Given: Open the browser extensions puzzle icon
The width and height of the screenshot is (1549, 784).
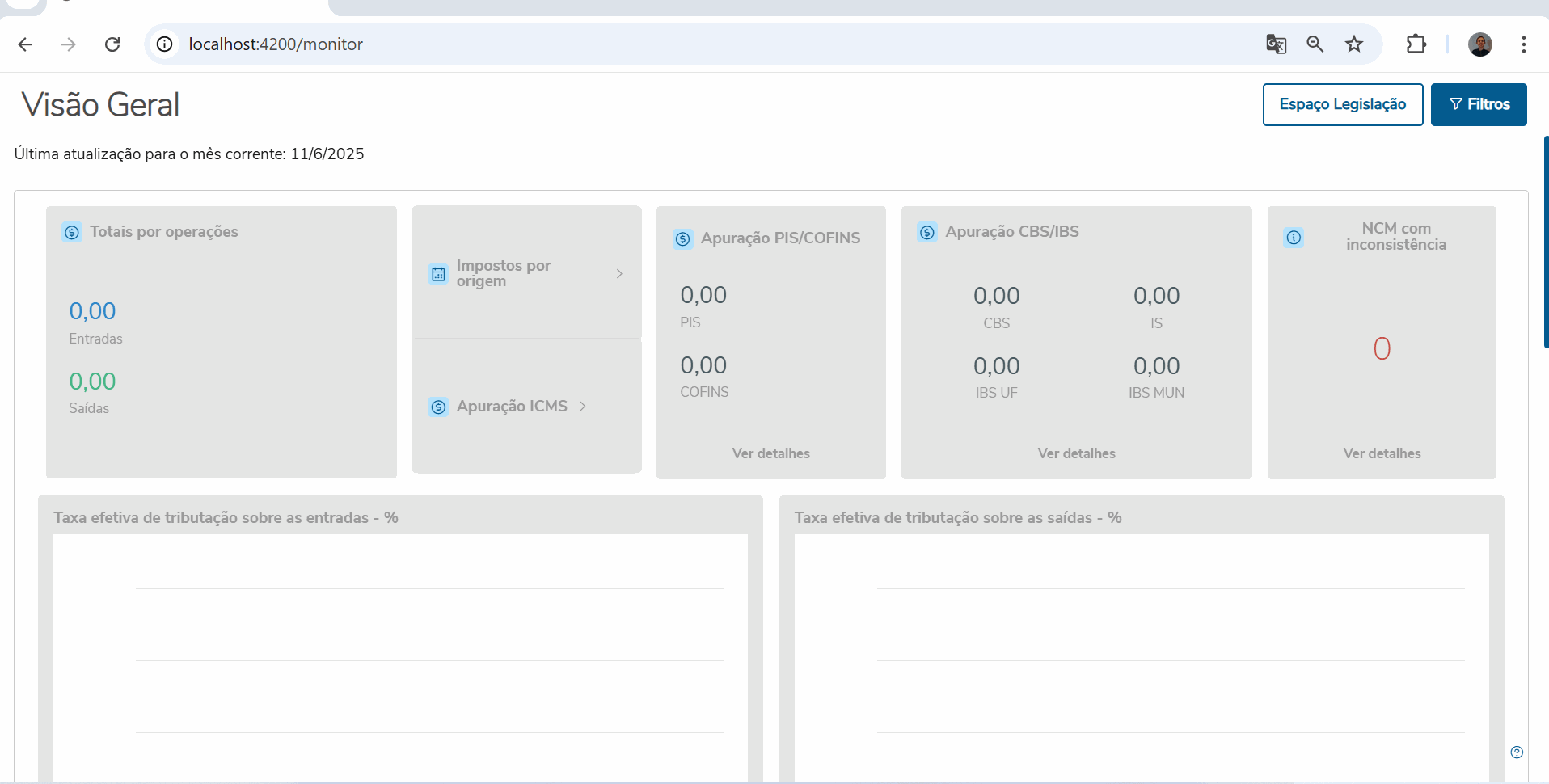Looking at the screenshot, I should pyautogui.click(x=1416, y=44).
